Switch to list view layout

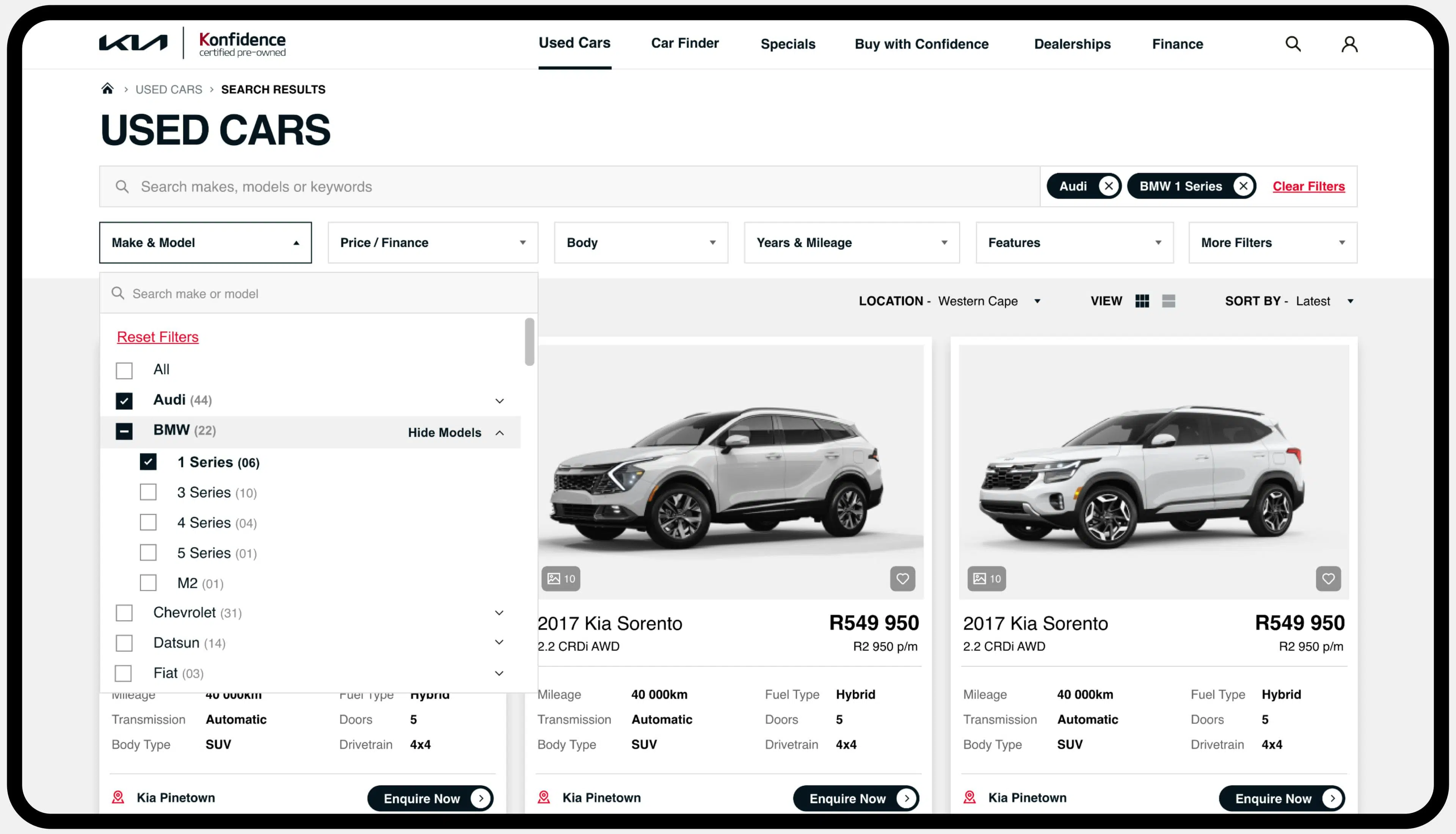click(x=1169, y=301)
